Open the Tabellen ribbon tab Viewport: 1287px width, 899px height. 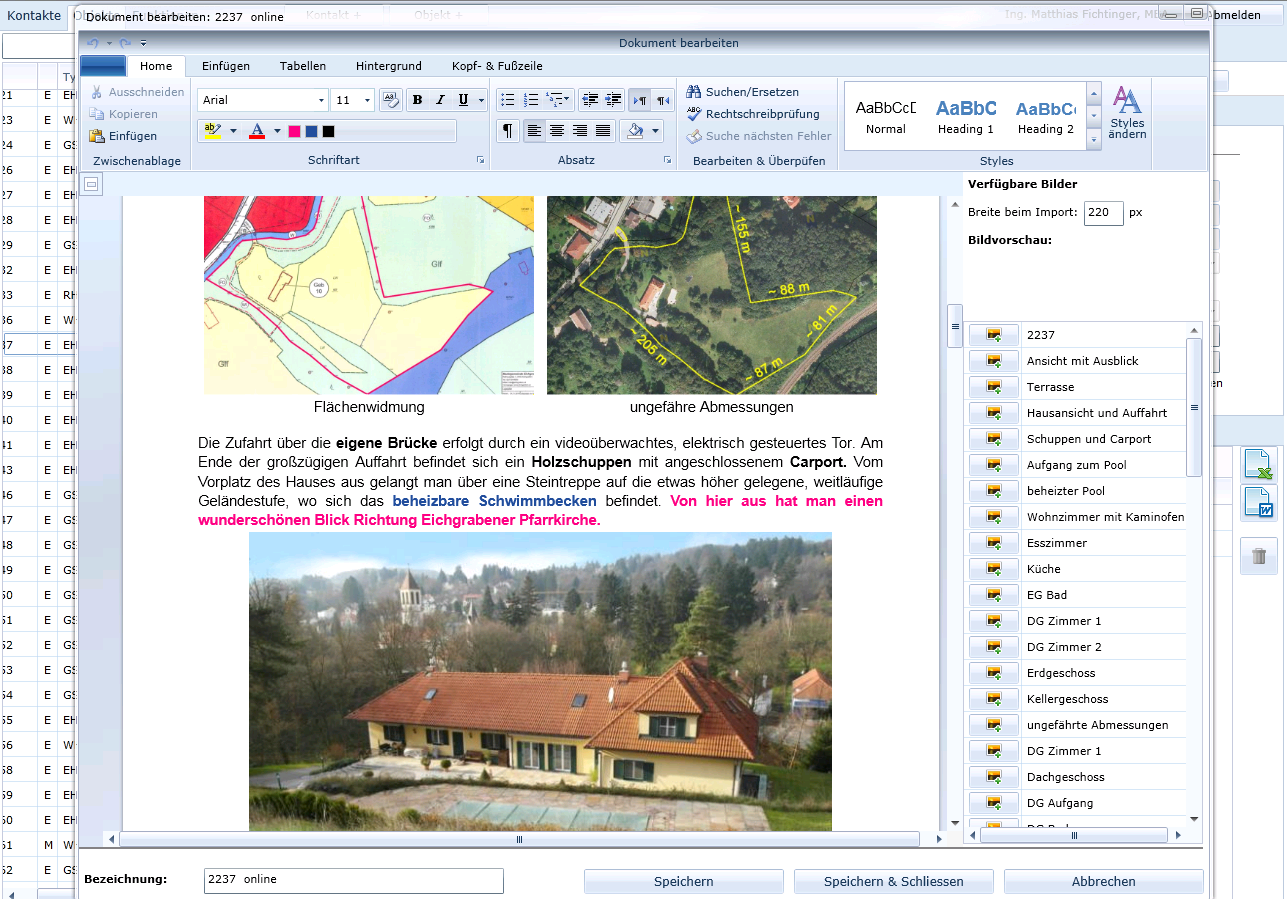click(303, 66)
